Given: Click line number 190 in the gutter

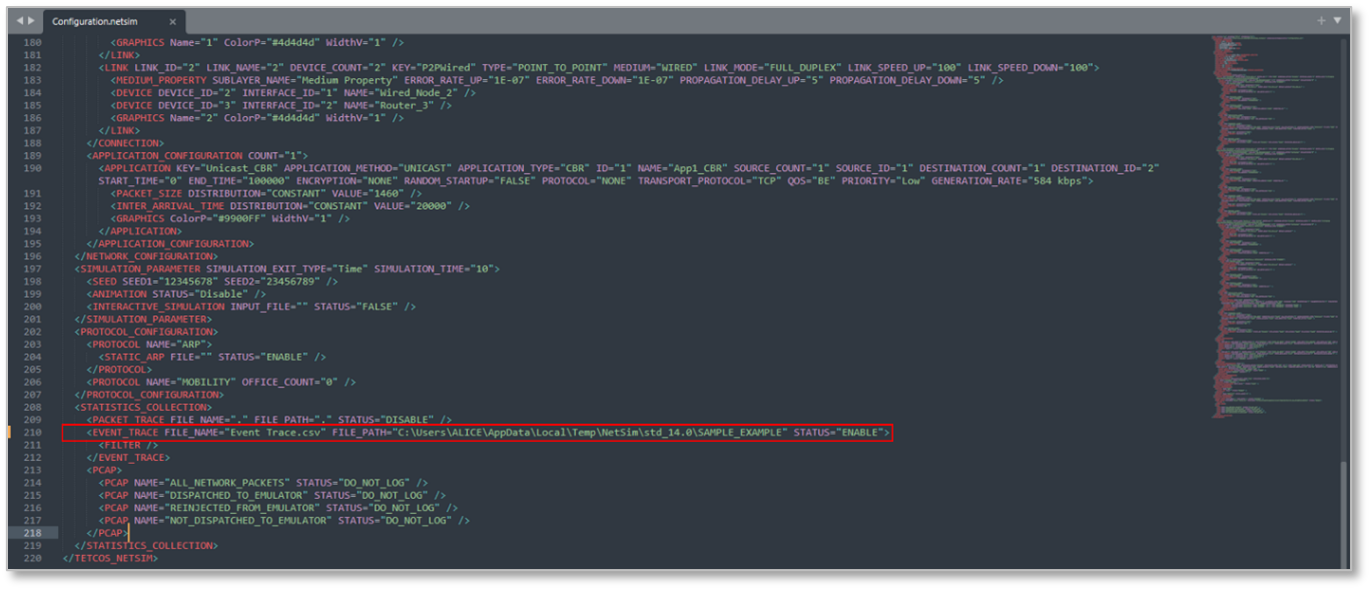Looking at the screenshot, I should click(31, 168).
